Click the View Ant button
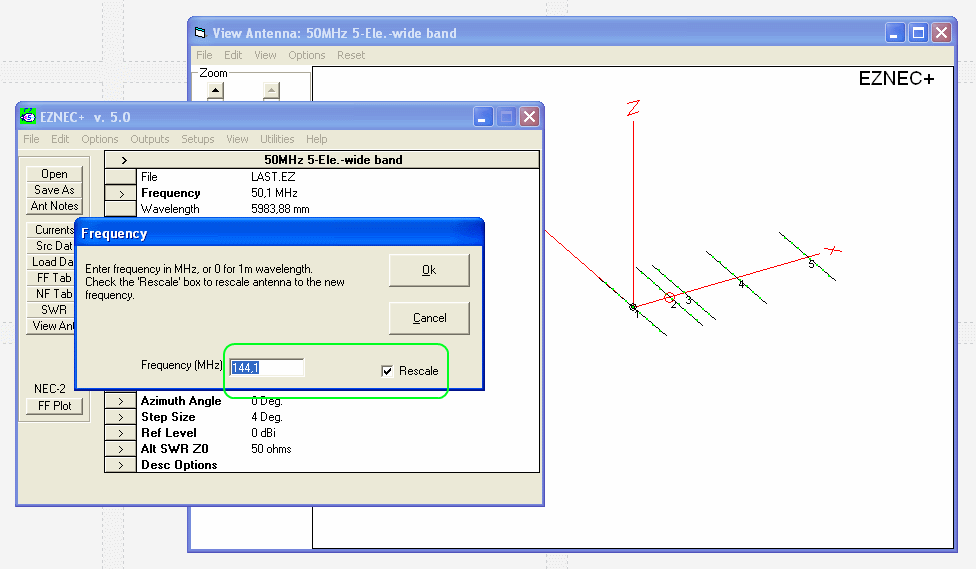Screen dimensions: 976x569 51,326
